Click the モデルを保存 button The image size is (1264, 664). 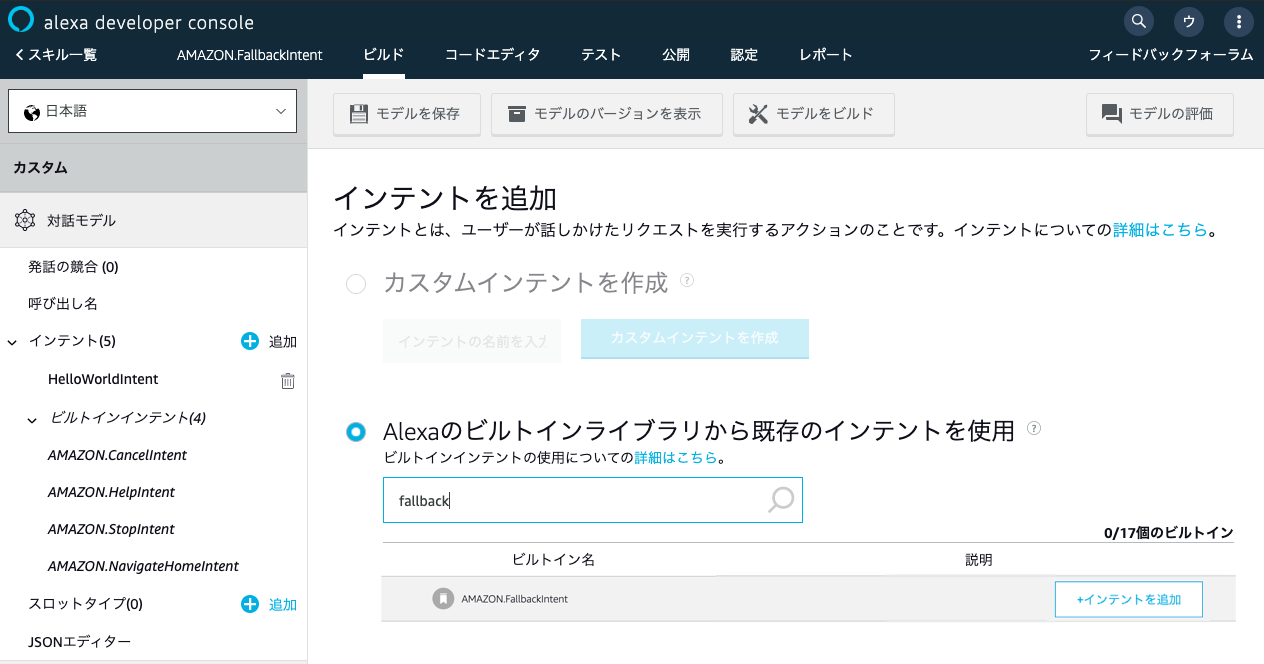pyautogui.click(x=406, y=114)
